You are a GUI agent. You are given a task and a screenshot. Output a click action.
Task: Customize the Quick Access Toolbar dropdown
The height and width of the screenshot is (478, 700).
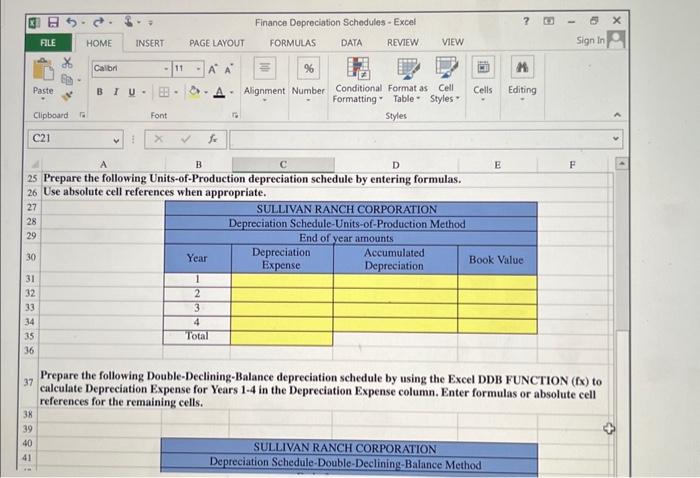[x=150, y=22]
